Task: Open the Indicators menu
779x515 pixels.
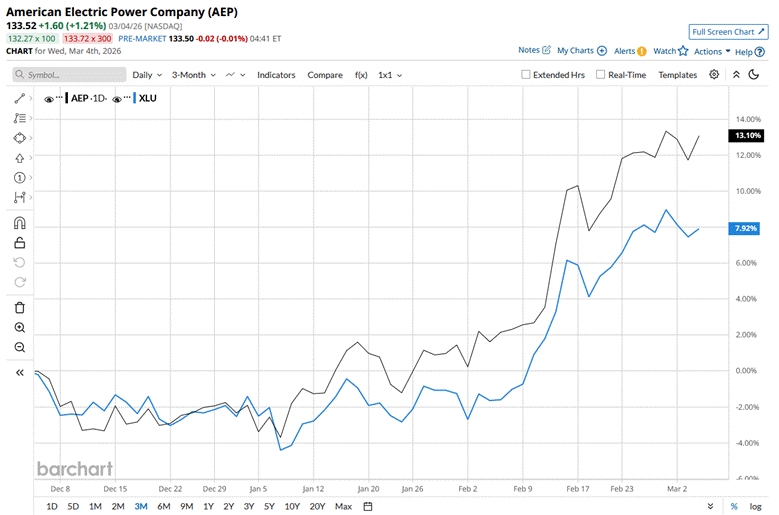Action: pyautogui.click(x=276, y=75)
